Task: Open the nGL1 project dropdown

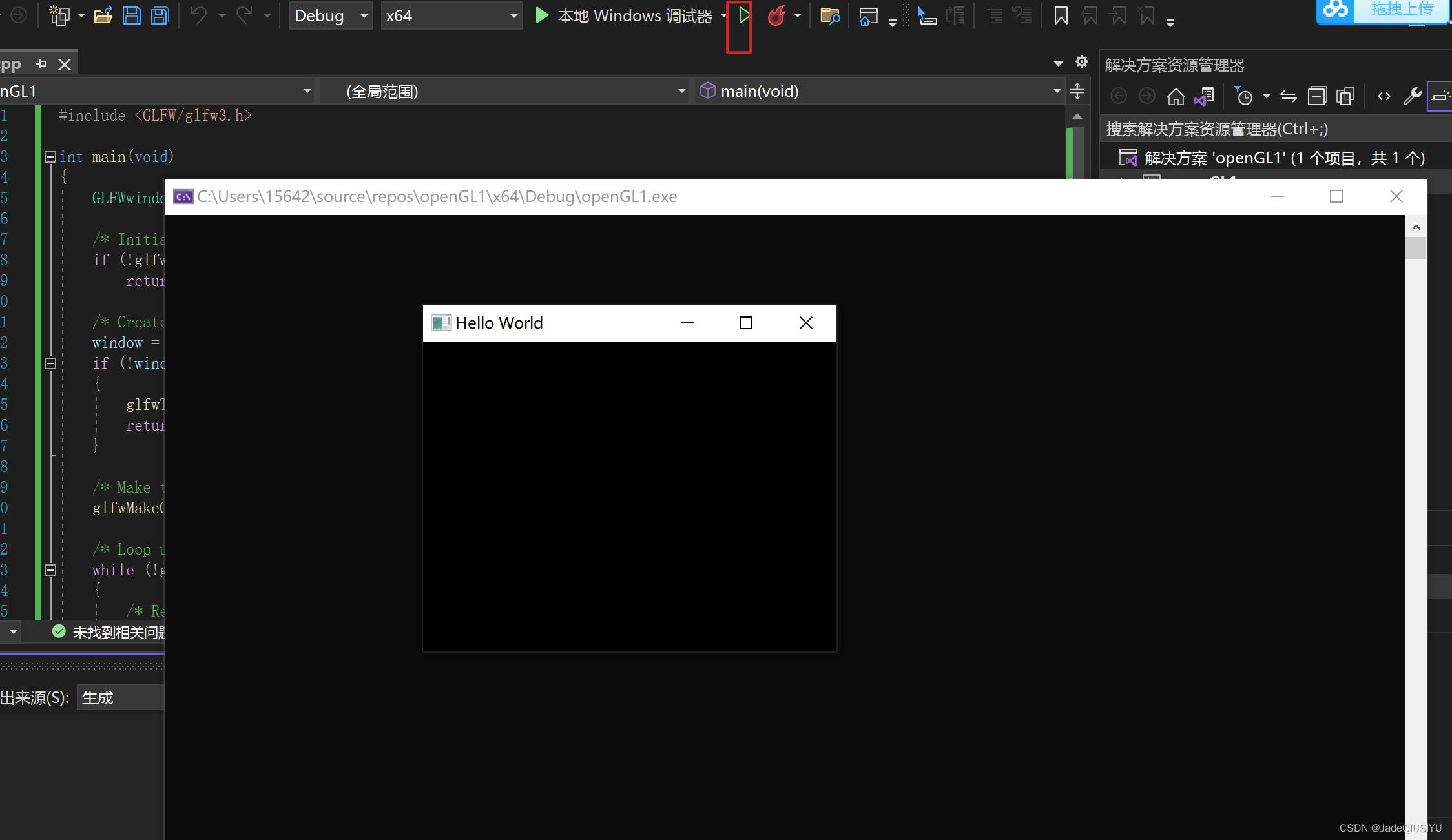Action: point(156,91)
